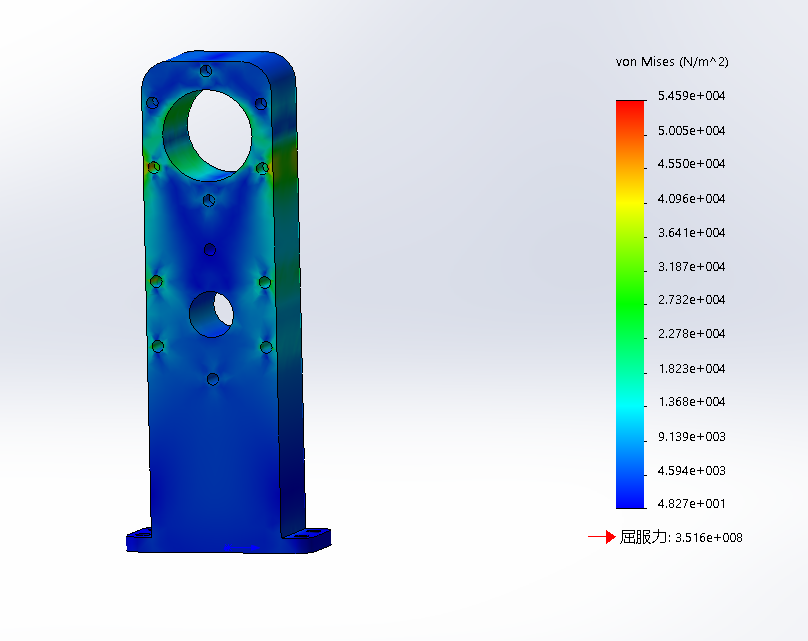Image resolution: width=808 pixels, height=641 pixels.
Task: Select the 5.005e+004 legend value
Action: click(692, 131)
